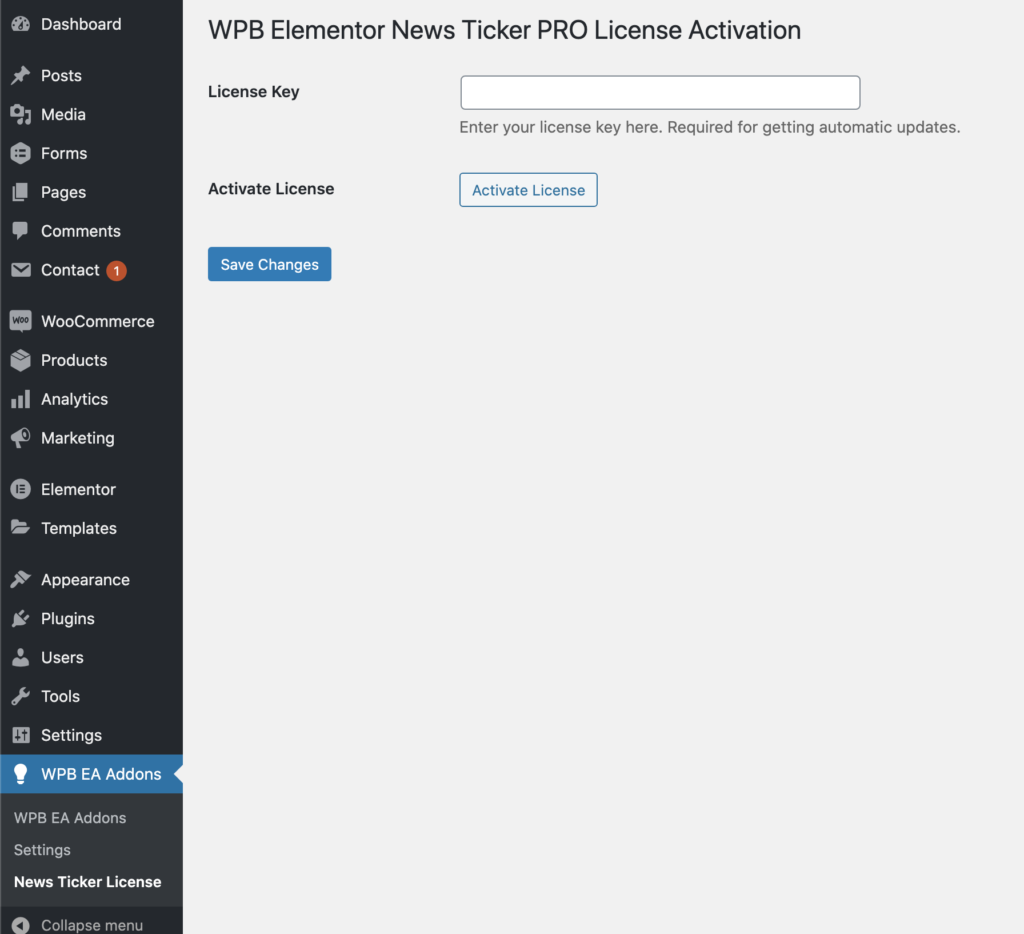
Task: Open Settings under WPB EA Addons submenu
Action: click(42, 850)
